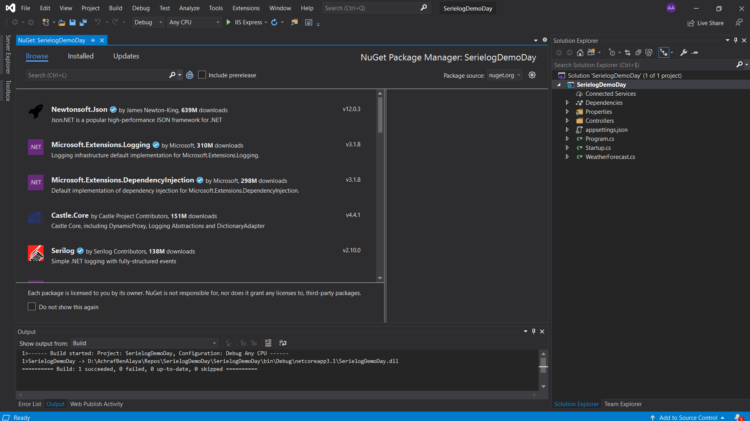The width and height of the screenshot is (750, 421).
Task: Click Pending Changes Filter clock icon
Action: (612, 53)
